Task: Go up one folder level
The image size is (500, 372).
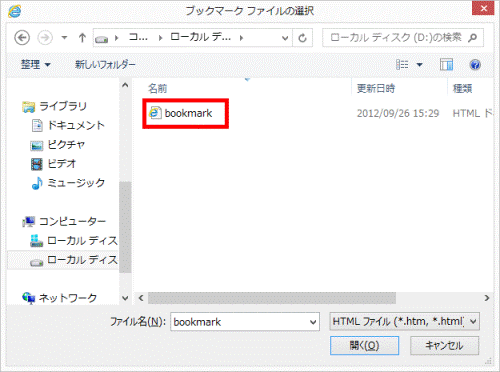Action: 82,38
